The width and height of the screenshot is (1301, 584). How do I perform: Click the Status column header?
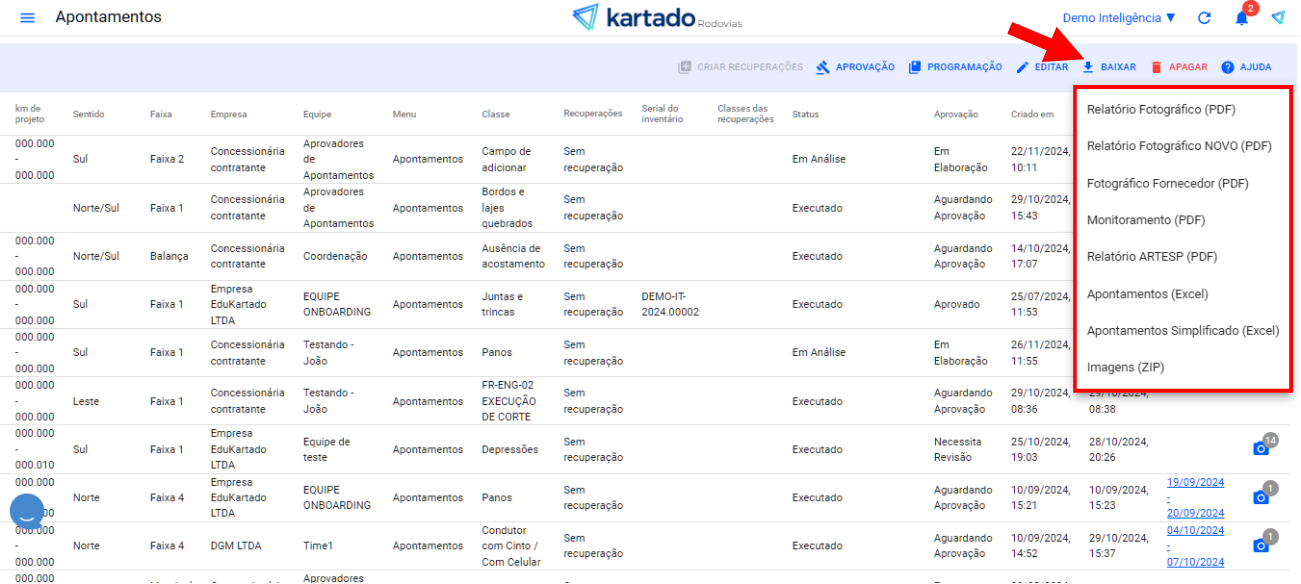tap(805, 114)
